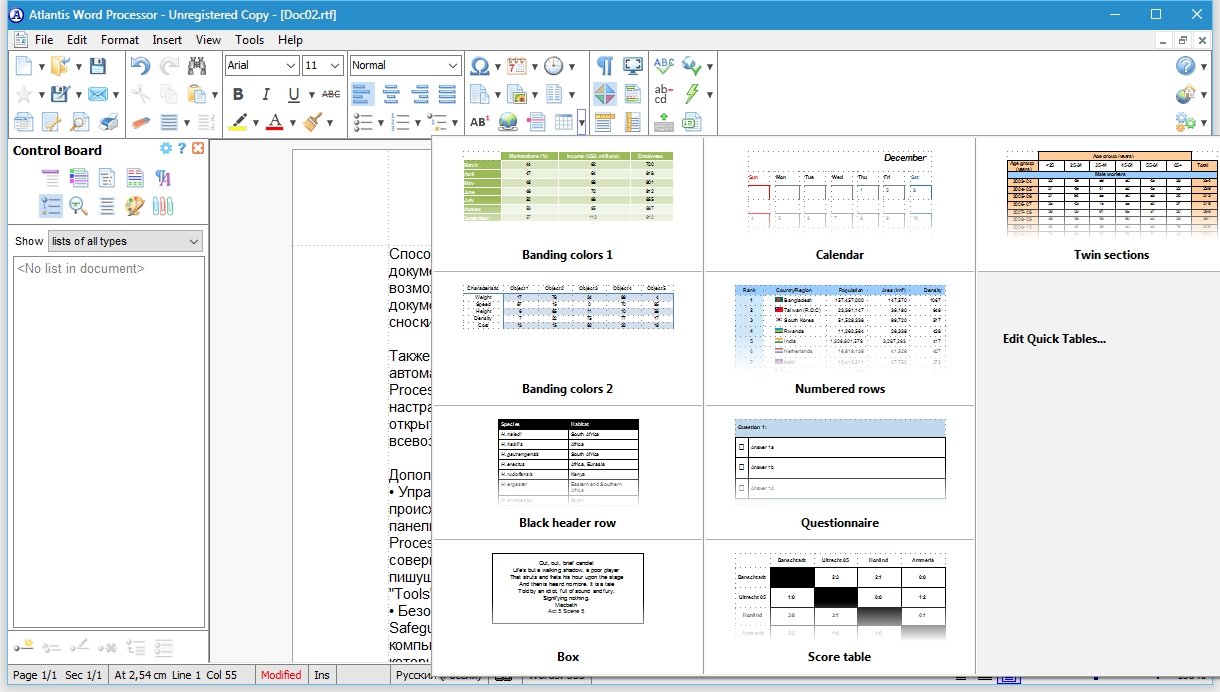Viewport: 1220px width, 692px height.
Task: Open Find with the binoculars icon
Action: (x=197, y=66)
